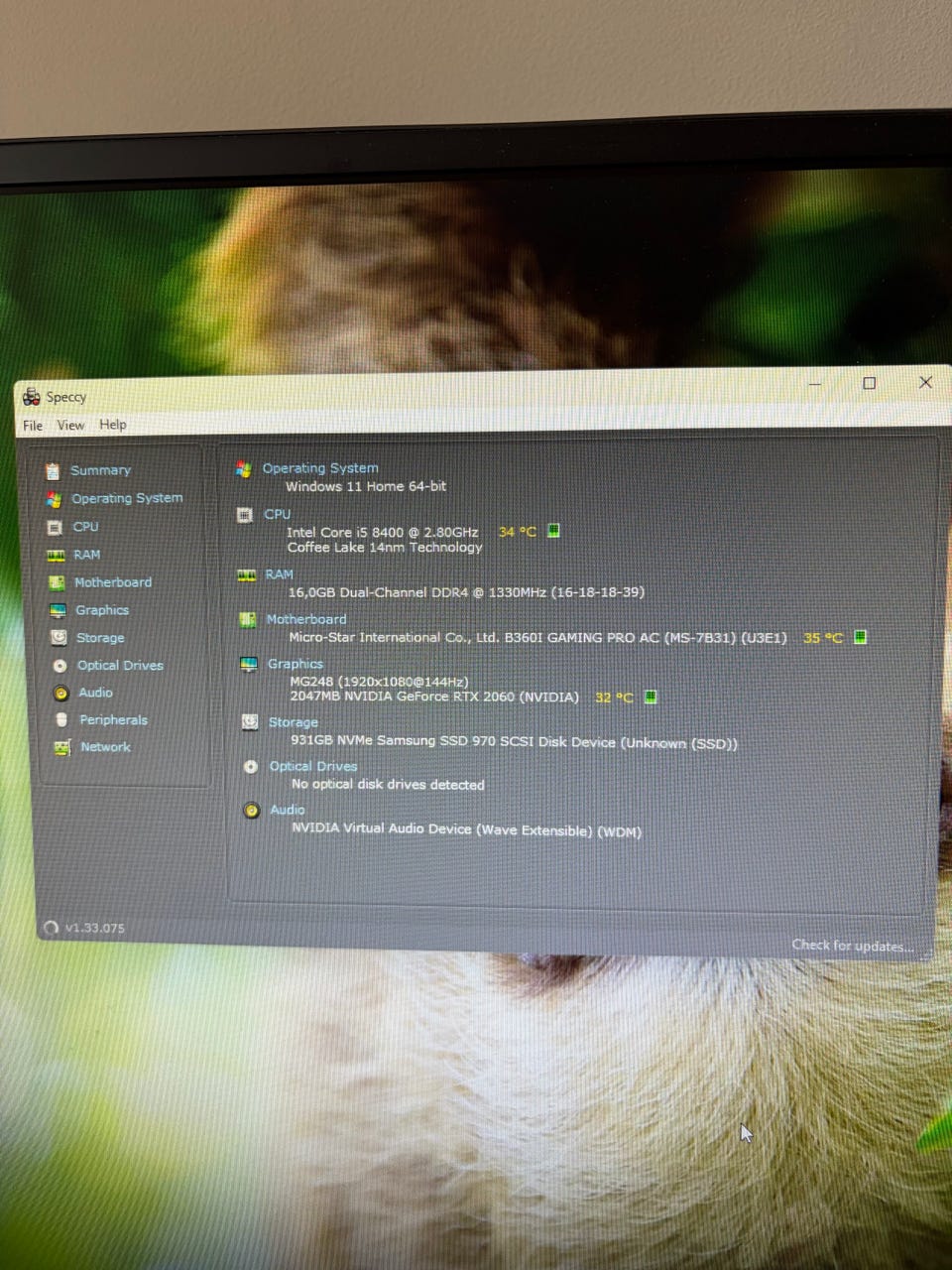Click the 16,0GB Dual-Channel DDR4 line
The width and height of the screenshot is (952, 1270).
(x=466, y=592)
